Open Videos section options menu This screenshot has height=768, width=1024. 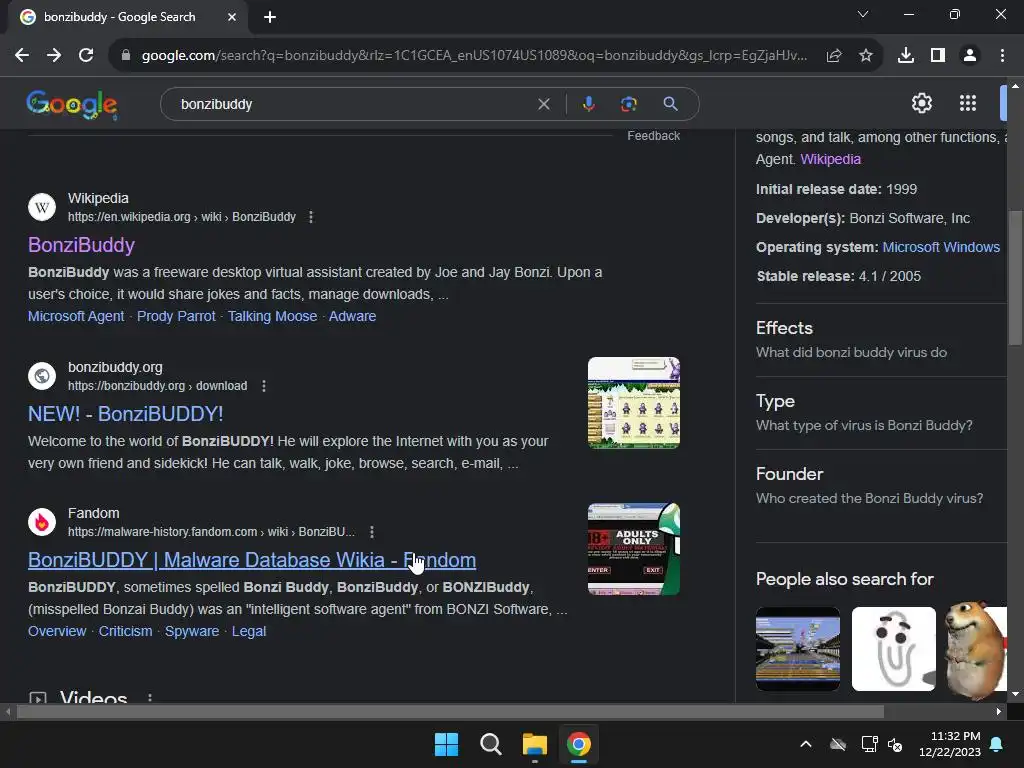pyautogui.click(x=150, y=698)
